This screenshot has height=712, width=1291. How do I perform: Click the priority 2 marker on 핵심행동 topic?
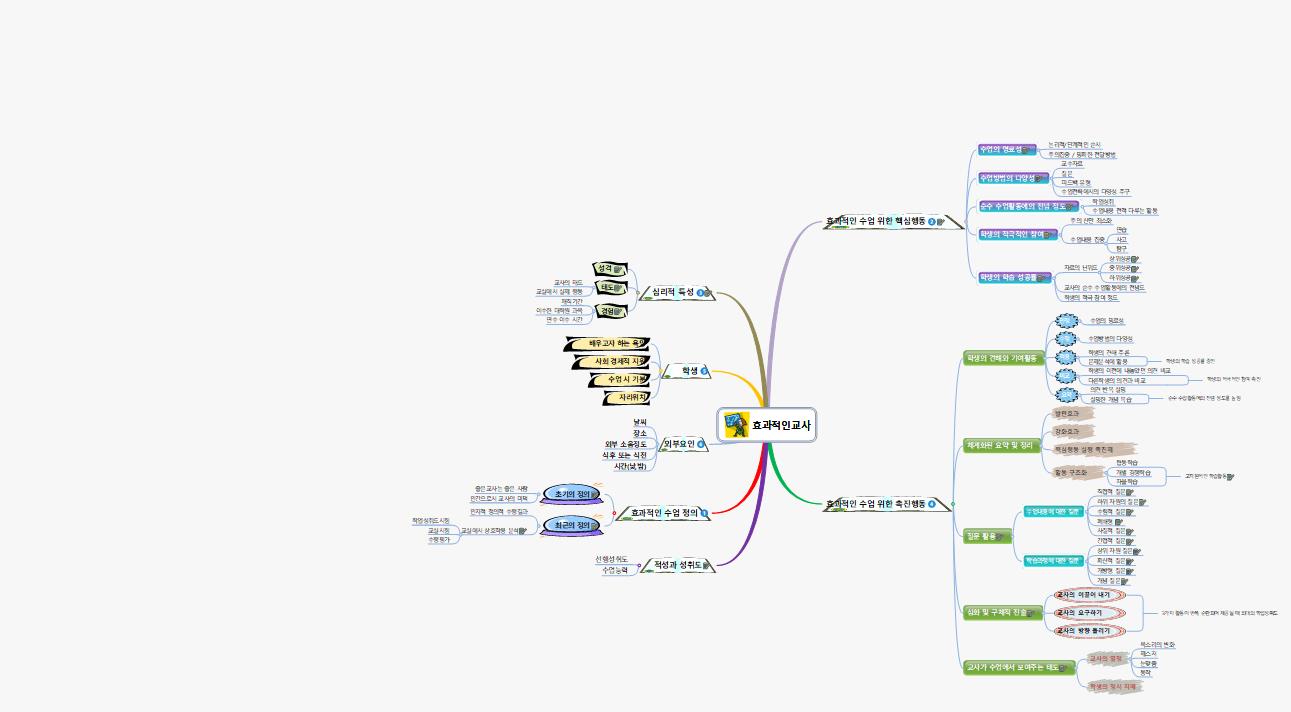point(932,222)
